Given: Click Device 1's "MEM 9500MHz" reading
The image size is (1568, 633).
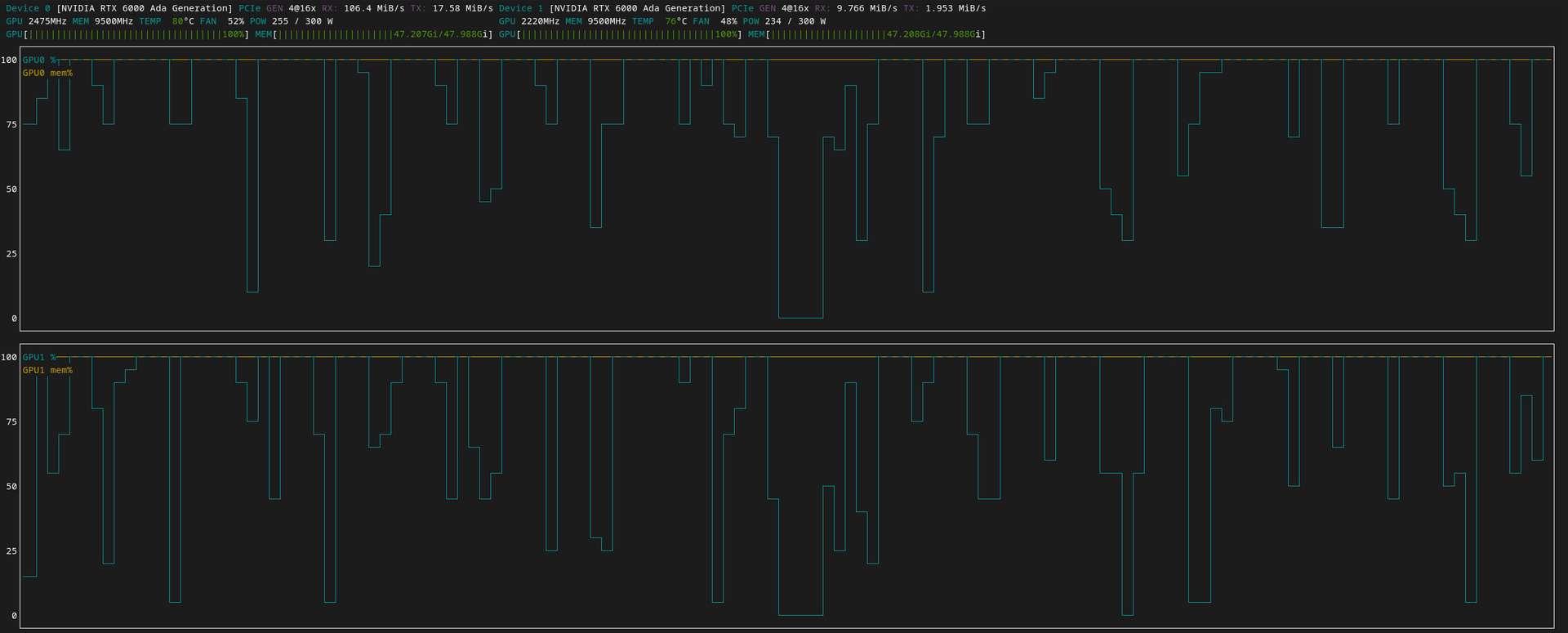Looking at the screenshot, I should [x=596, y=21].
